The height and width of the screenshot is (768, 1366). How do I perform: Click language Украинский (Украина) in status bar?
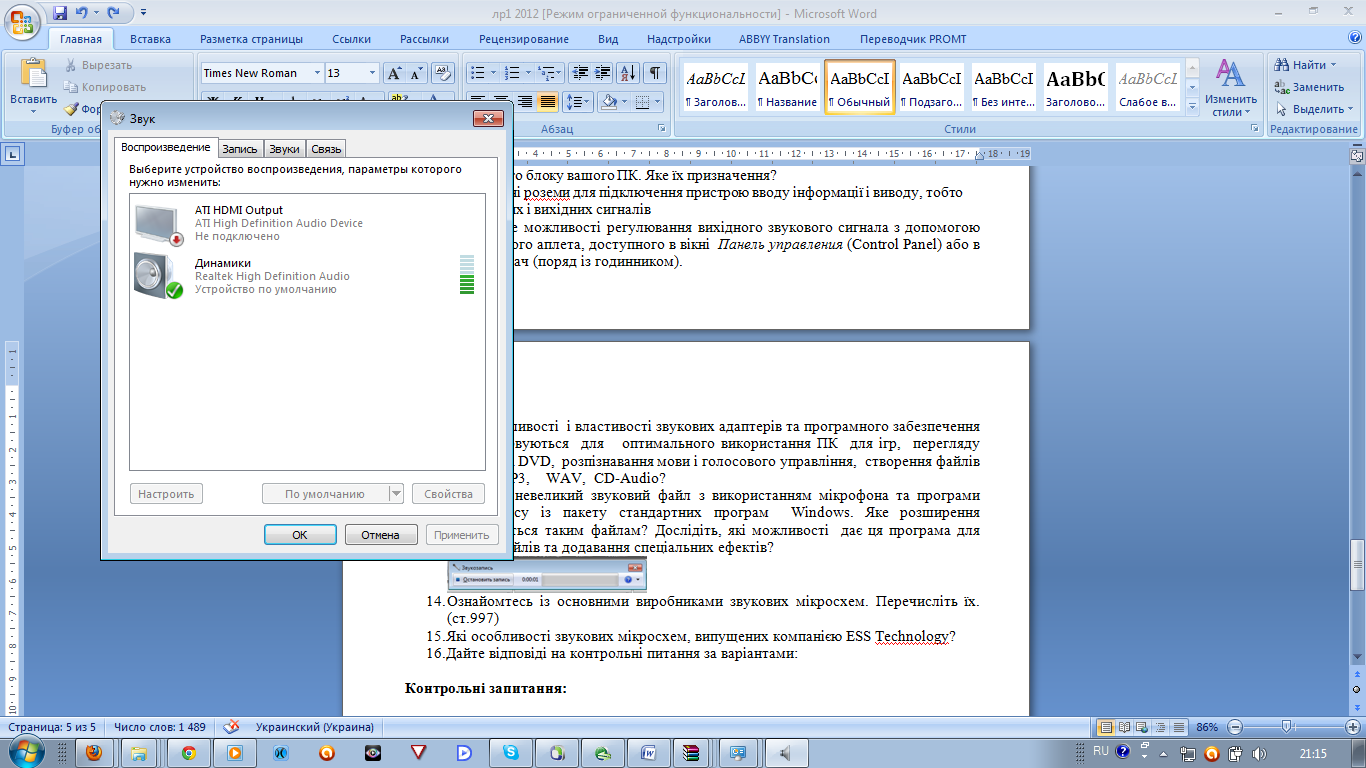(315, 727)
